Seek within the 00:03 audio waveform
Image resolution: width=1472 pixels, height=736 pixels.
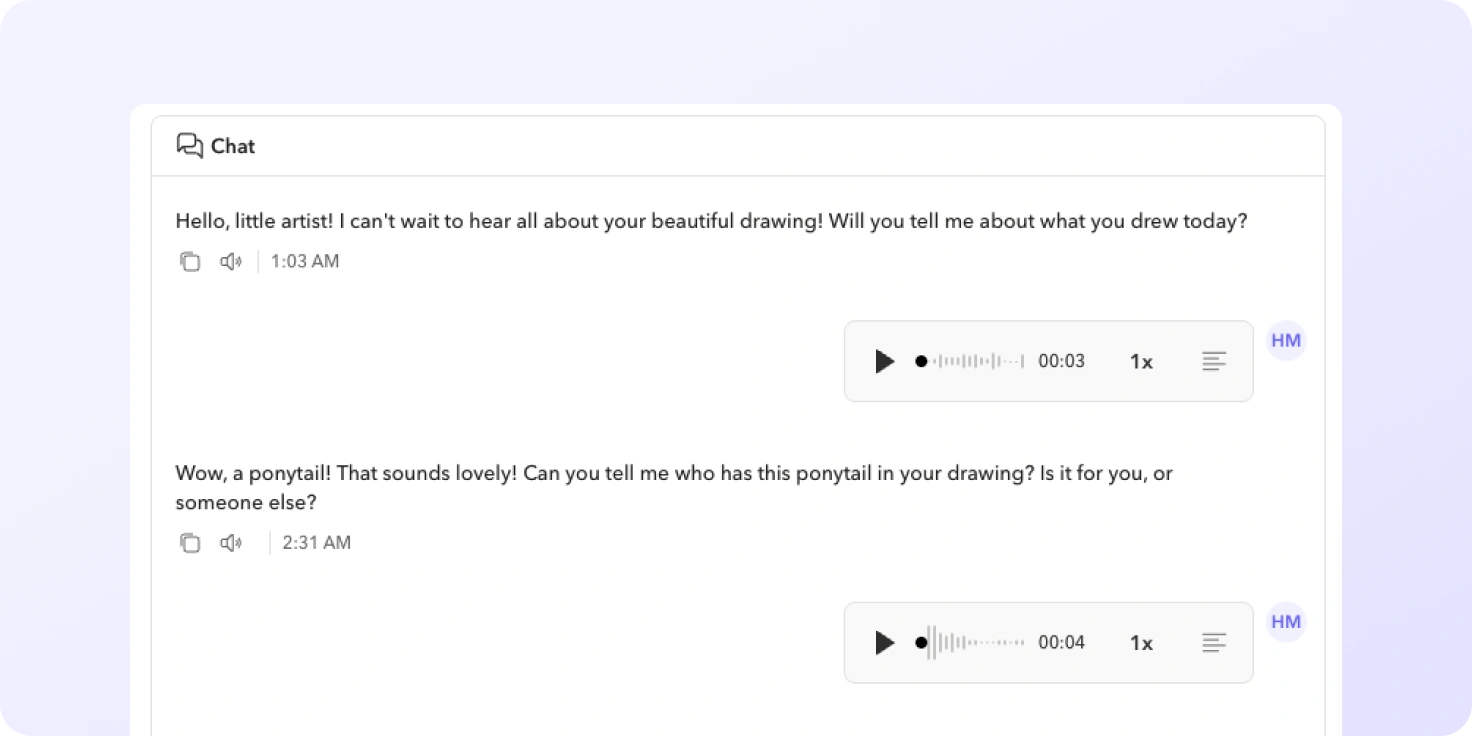[x=970, y=361]
